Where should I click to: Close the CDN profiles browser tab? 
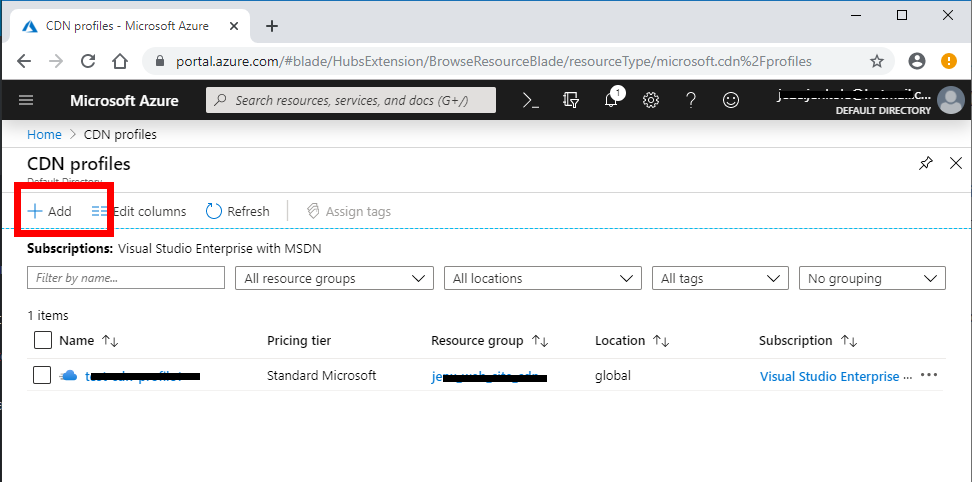(x=234, y=26)
